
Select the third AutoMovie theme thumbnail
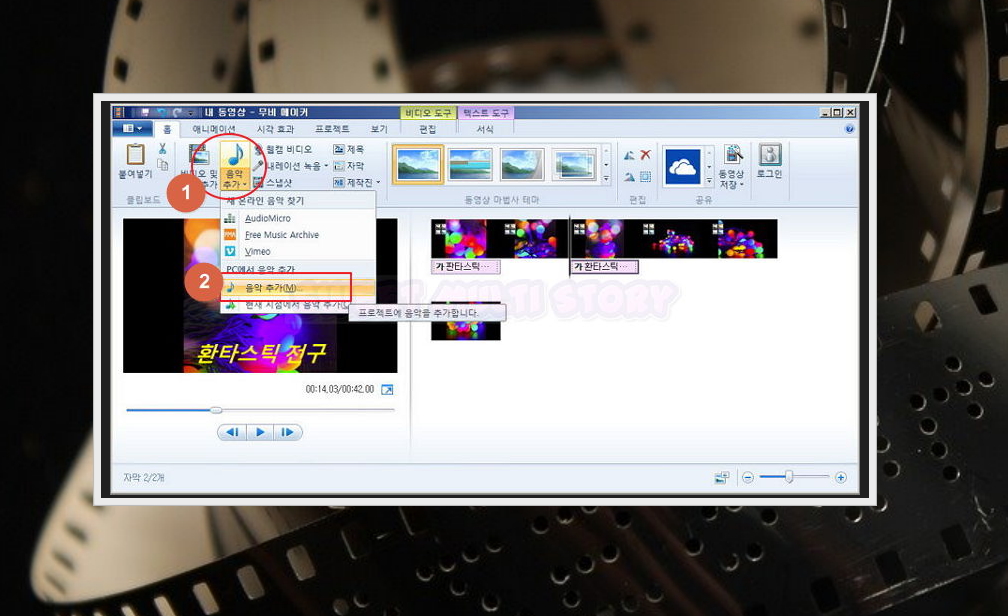522,165
